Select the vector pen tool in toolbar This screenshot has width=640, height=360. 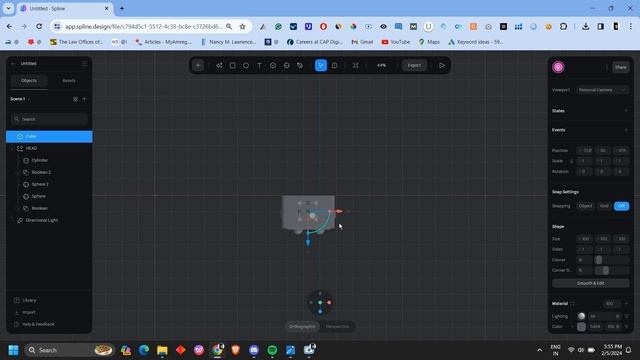coord(219,65)
